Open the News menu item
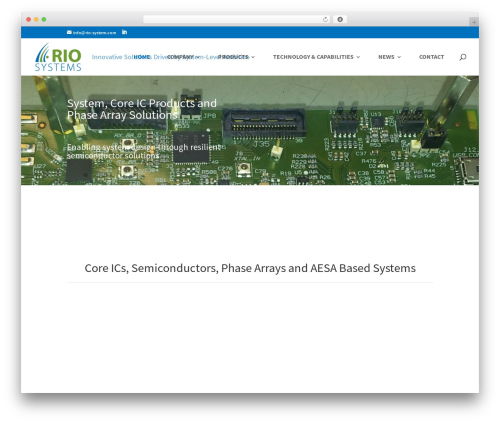Viewport: 500px width, 423px height. click(386, 57)
